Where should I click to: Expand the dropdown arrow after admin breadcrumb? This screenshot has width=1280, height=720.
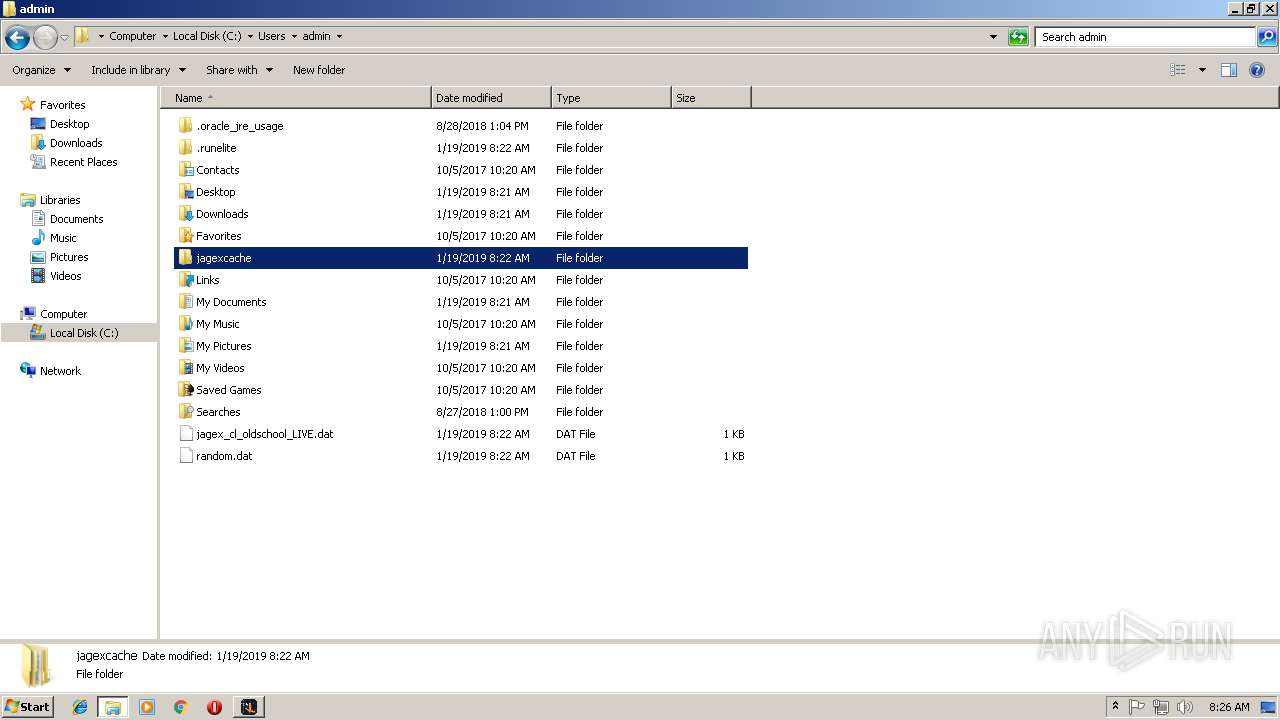pos(339,36)
